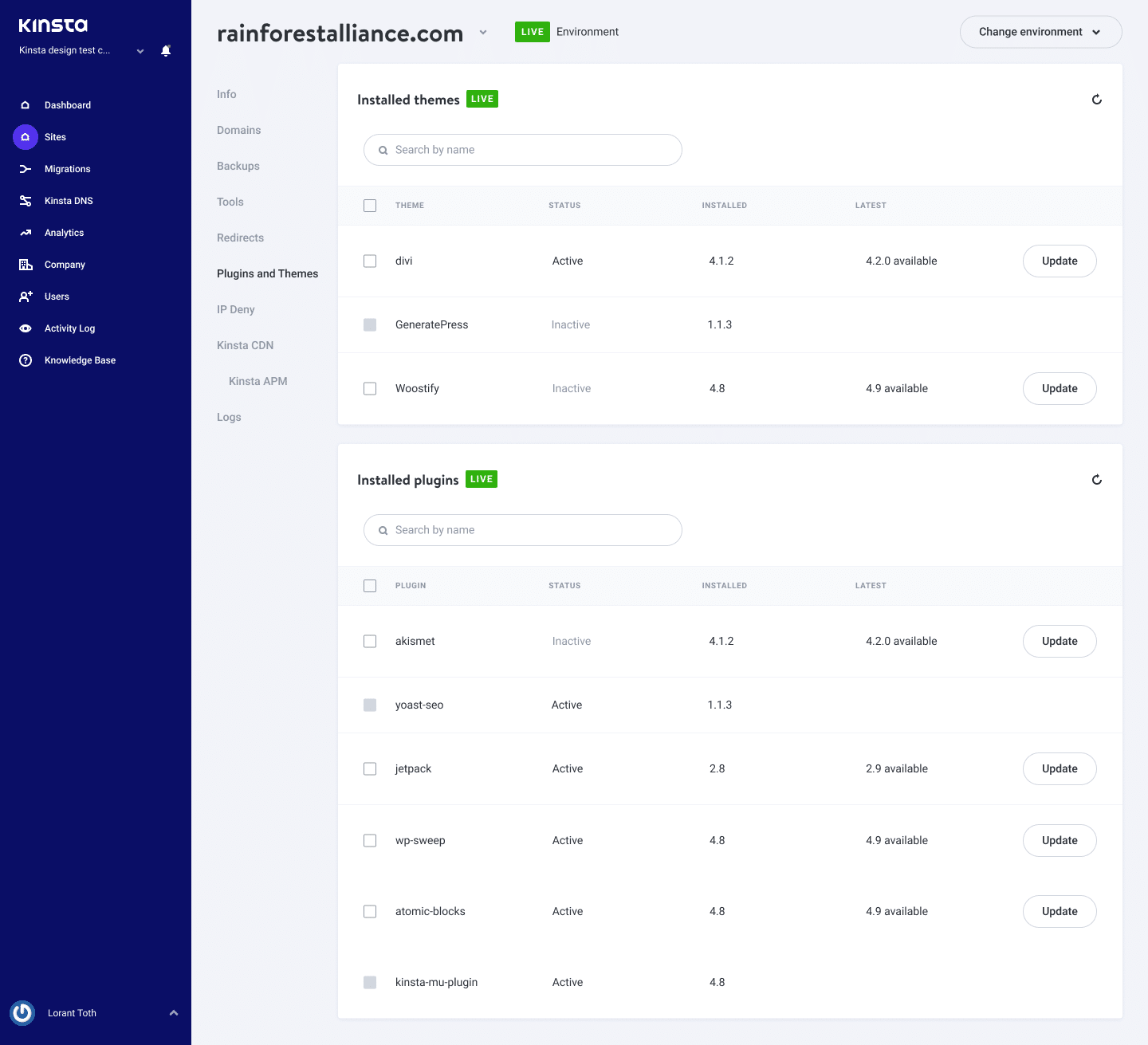Update the akismet plugin
This screenshot has height=1045, width=1148.
pos(1060,642)
